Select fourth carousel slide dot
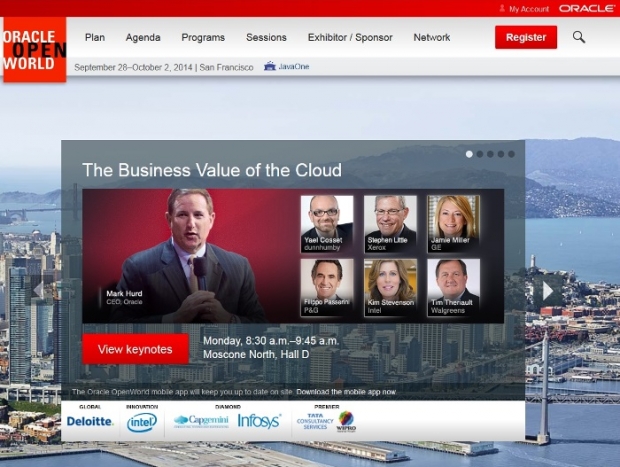Image resolution: width=620 pixels, height=467 pixels. coord(501,154)
